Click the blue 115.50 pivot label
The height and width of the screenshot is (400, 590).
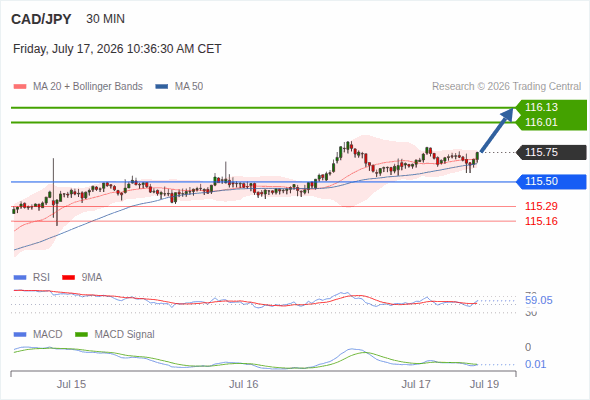pos(551,182)
